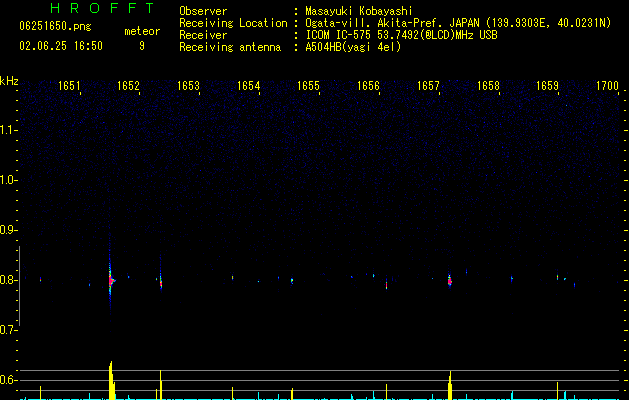
Task: Click time axis marker 1657
Action: [428, 86]
